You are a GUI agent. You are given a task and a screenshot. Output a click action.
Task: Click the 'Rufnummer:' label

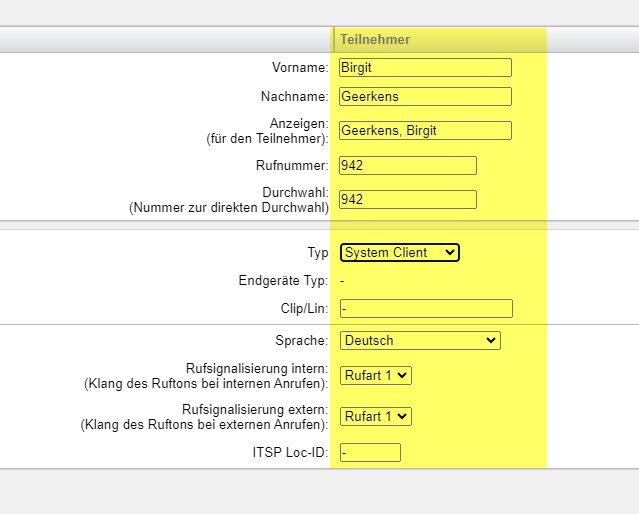pyautogui.click(x=292, y=165)
